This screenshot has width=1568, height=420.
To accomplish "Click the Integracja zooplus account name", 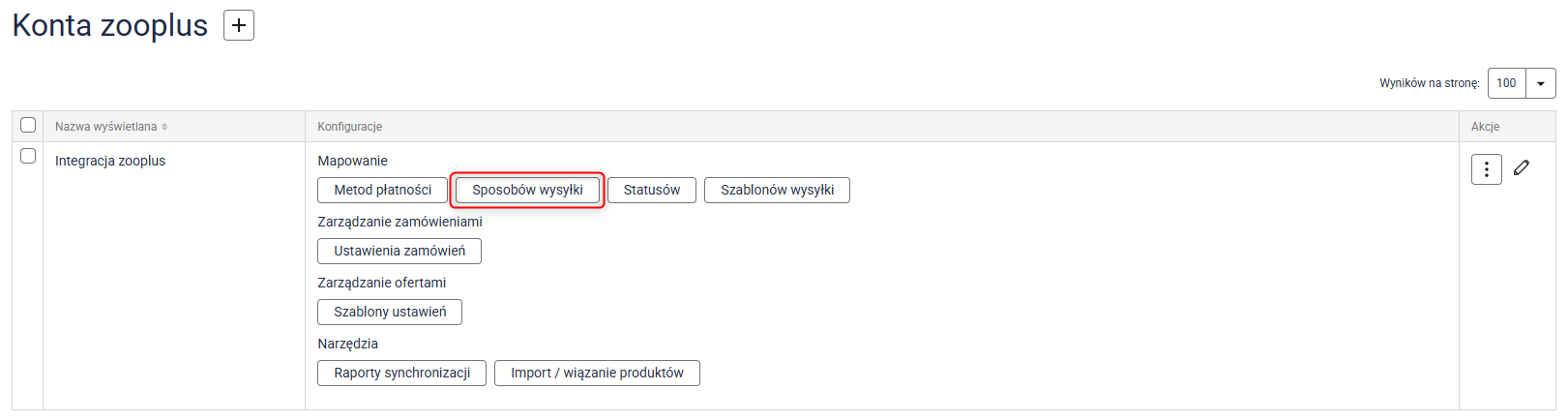I will [110, 161].
